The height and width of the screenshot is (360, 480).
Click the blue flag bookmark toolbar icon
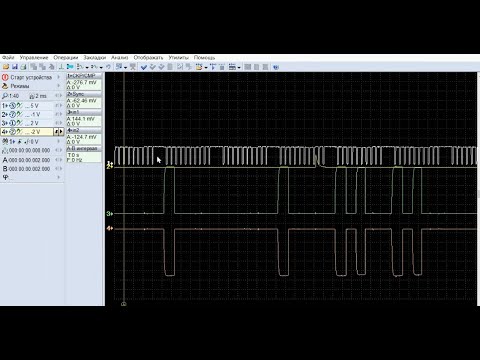(70, 67)
